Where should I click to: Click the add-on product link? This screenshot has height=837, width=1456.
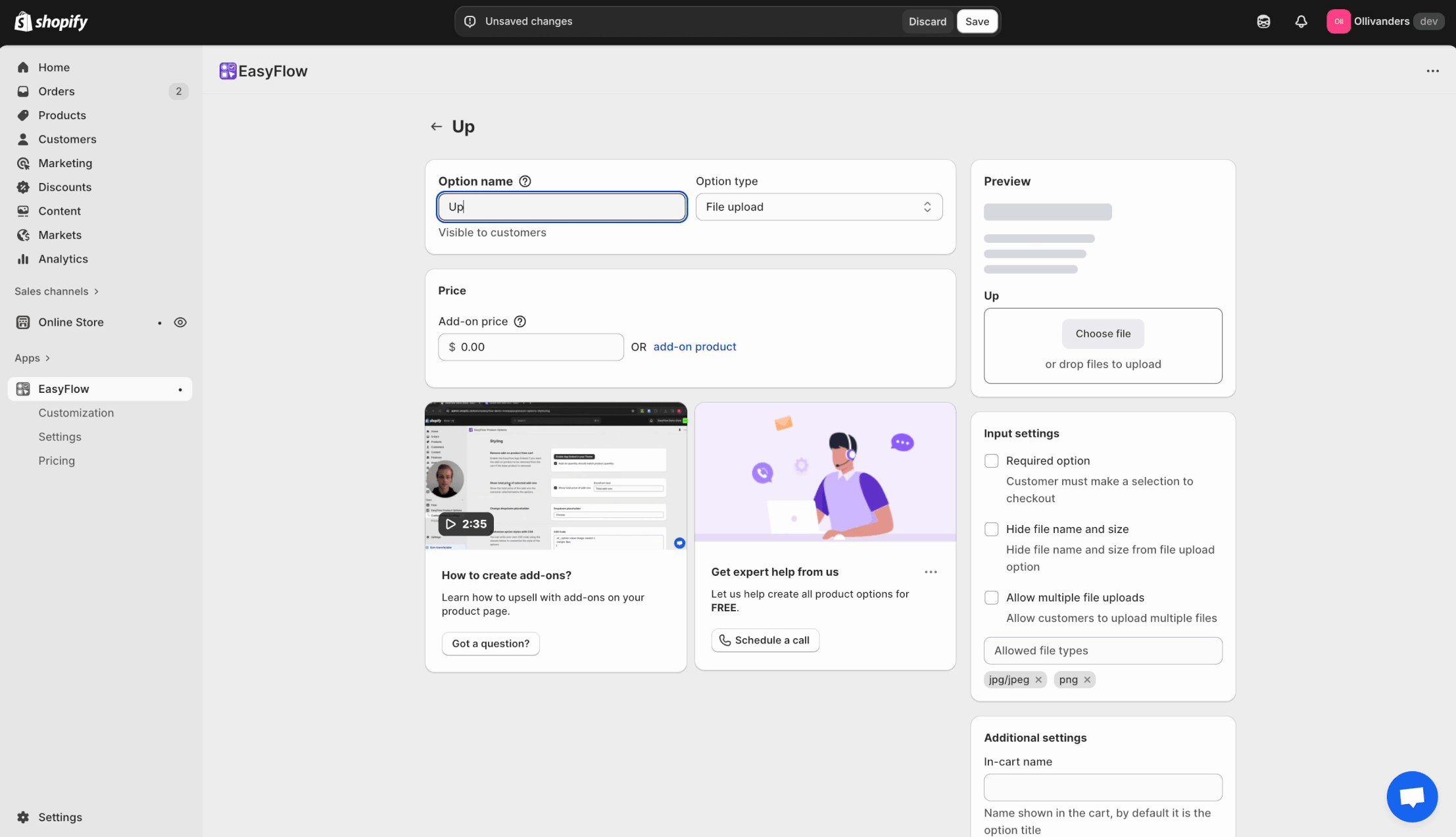[x=694, y=346]
